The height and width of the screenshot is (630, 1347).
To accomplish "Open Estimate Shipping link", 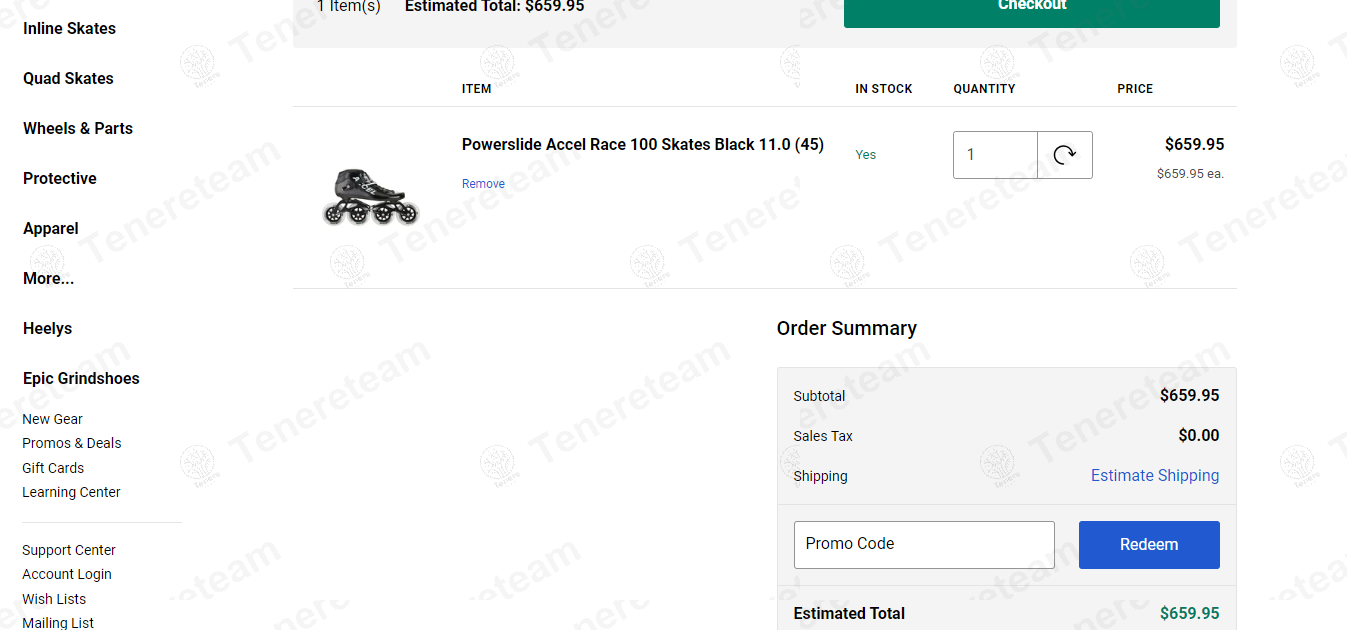I will (1154, 476).
